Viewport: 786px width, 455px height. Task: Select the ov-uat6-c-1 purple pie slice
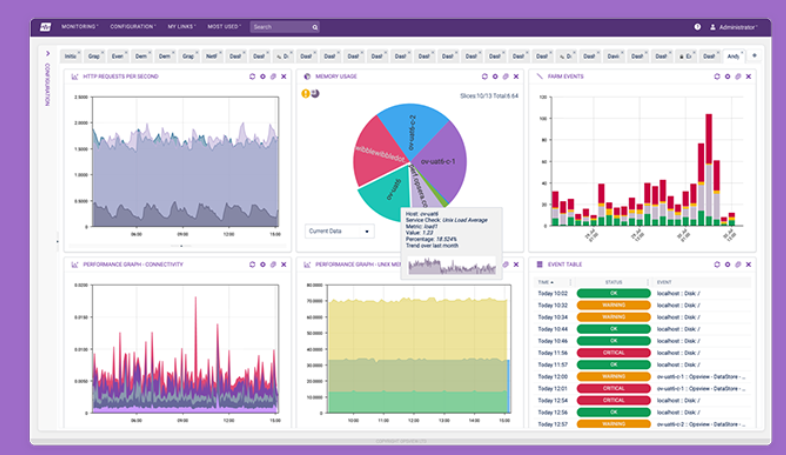tap(440, 160)
